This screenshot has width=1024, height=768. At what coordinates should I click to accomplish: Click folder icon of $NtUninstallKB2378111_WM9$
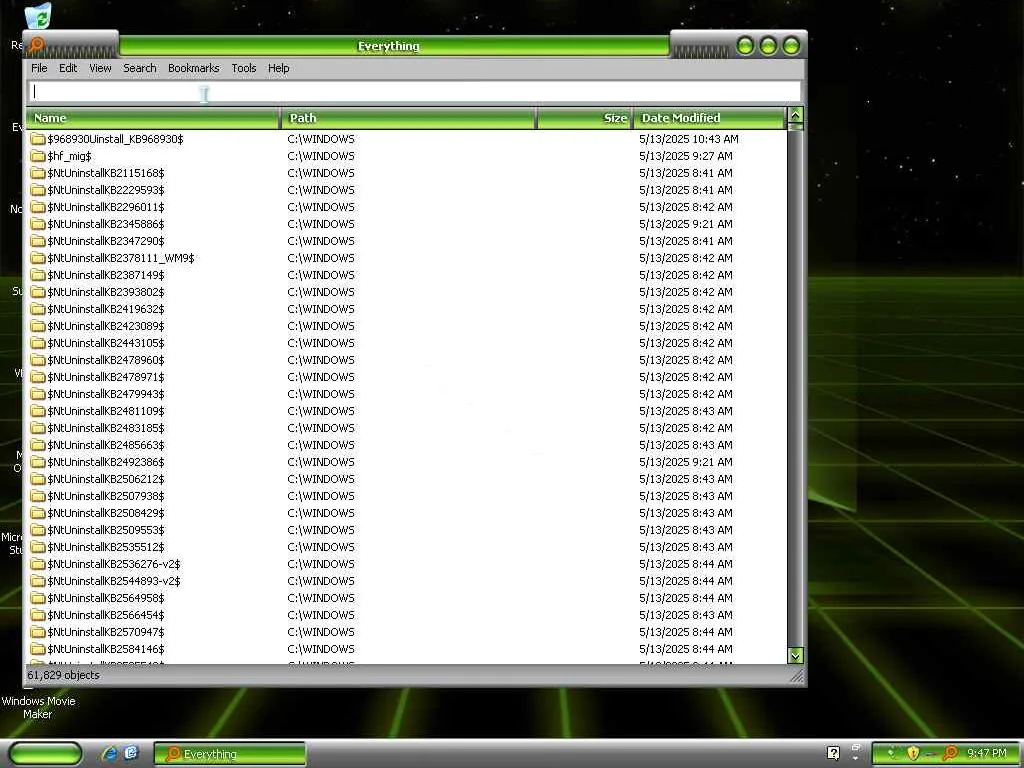(38, 258)
